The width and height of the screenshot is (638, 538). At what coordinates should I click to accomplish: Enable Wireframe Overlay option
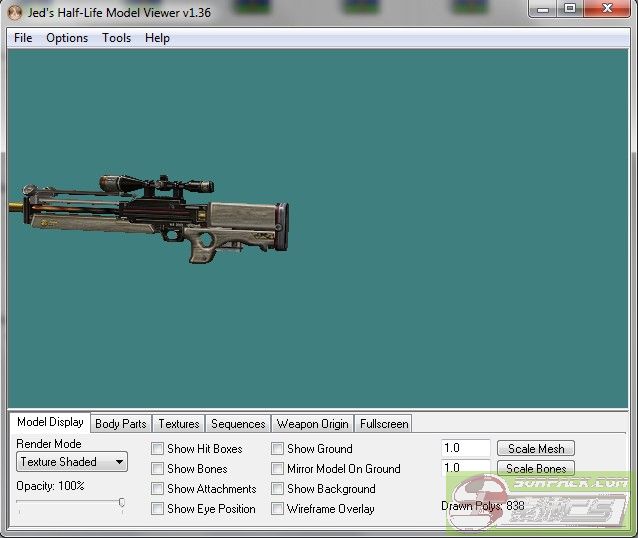pos(278,509)
